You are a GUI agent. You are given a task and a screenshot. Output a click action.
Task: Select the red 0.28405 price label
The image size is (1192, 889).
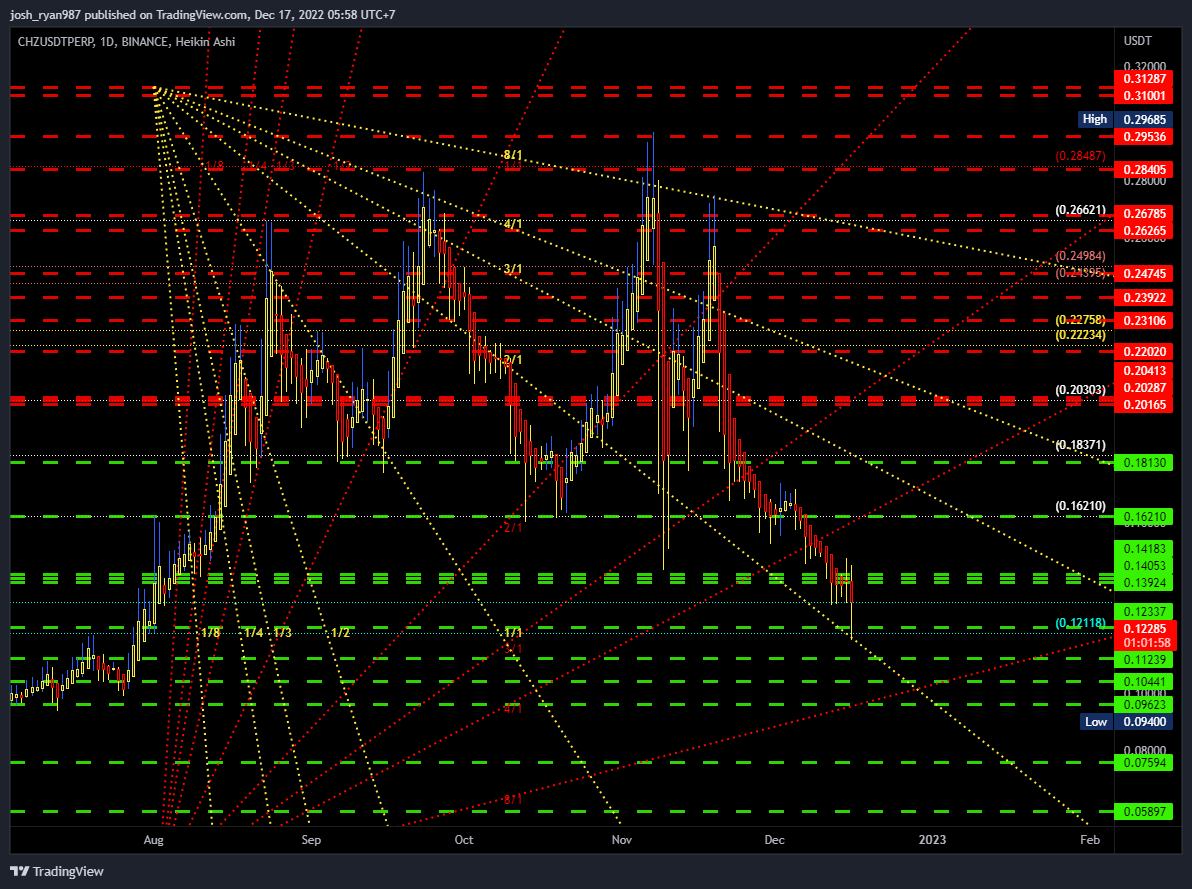click(1144, 170)
